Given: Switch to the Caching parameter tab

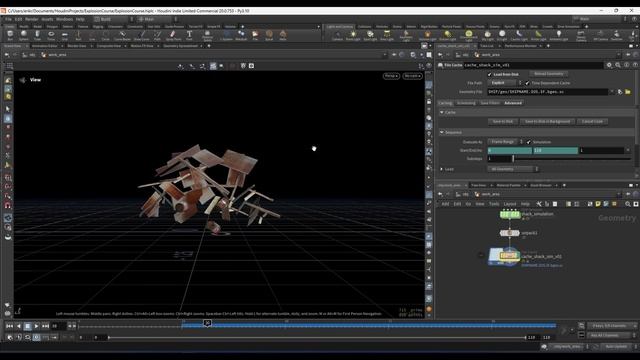Looking at the screenshot, I should (x=445, y=103).
